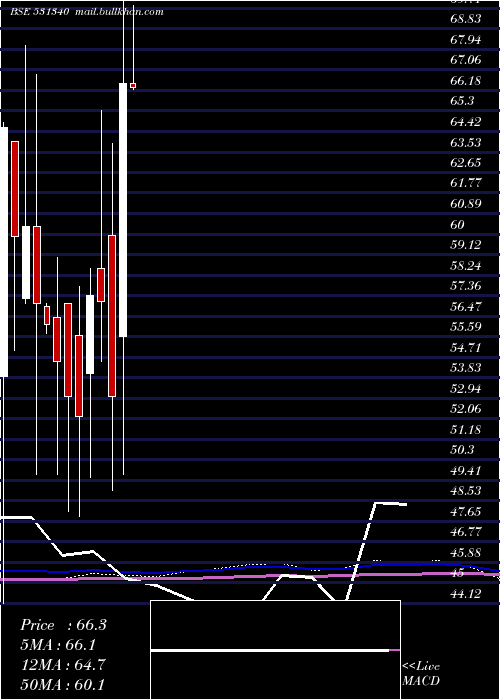The width and height of the screenshot is (500, 700).
Task: Select the 55.59 price axis label
Action: tap(466, 327)
